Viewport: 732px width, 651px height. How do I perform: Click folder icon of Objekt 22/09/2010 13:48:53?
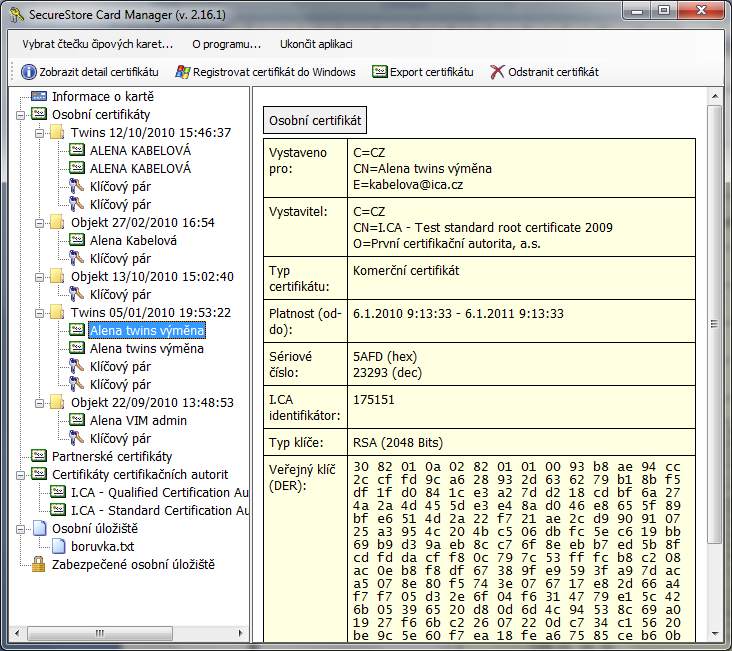57,402
